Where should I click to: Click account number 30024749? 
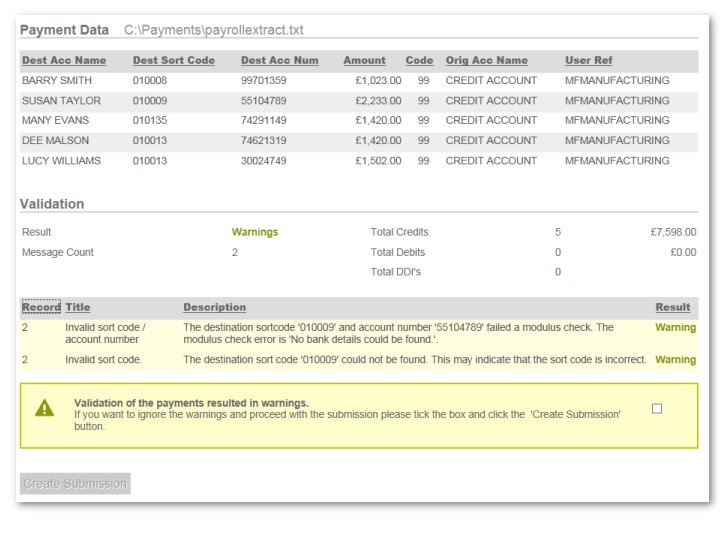coord(263,161)
